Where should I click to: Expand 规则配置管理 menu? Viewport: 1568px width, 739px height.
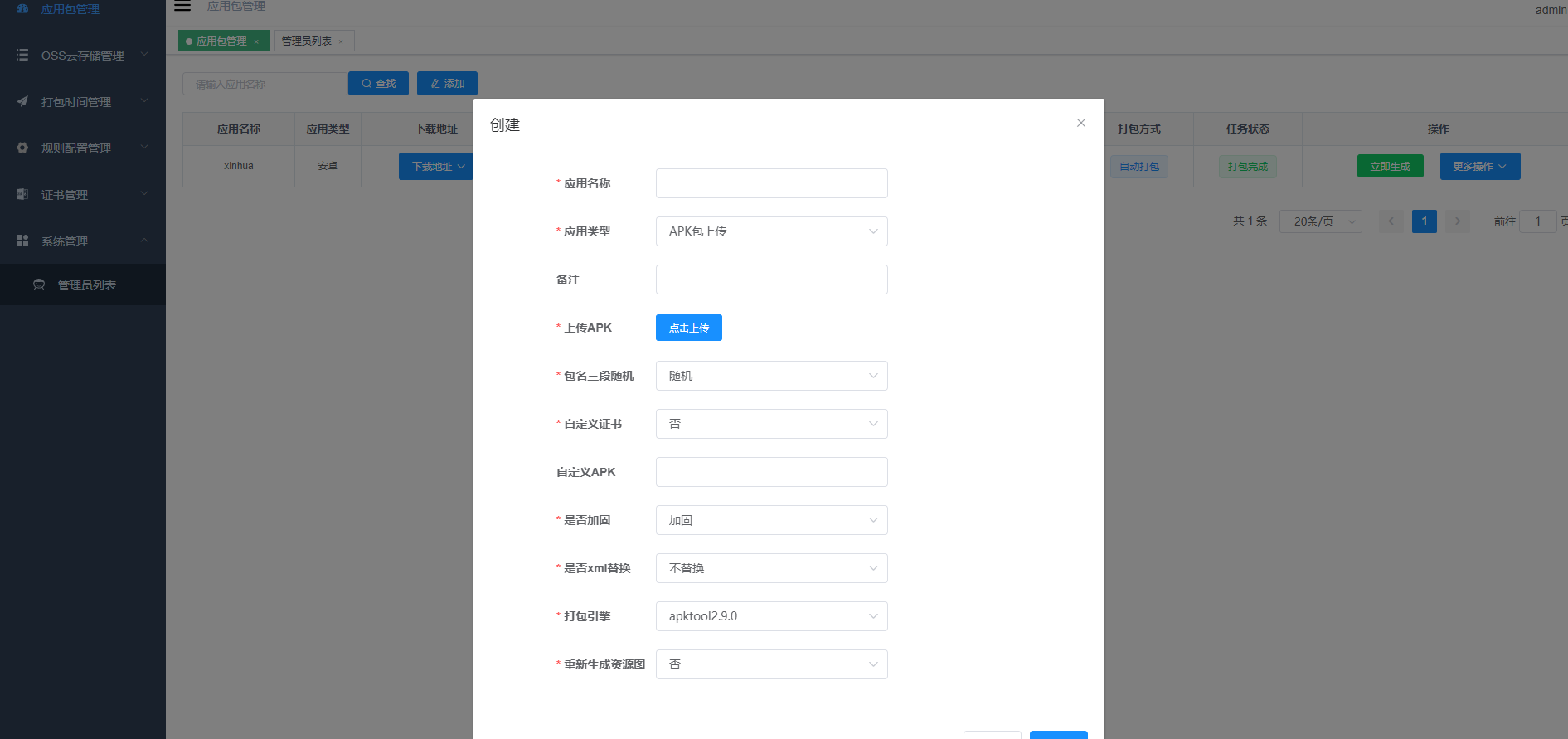tap(144, 148)
